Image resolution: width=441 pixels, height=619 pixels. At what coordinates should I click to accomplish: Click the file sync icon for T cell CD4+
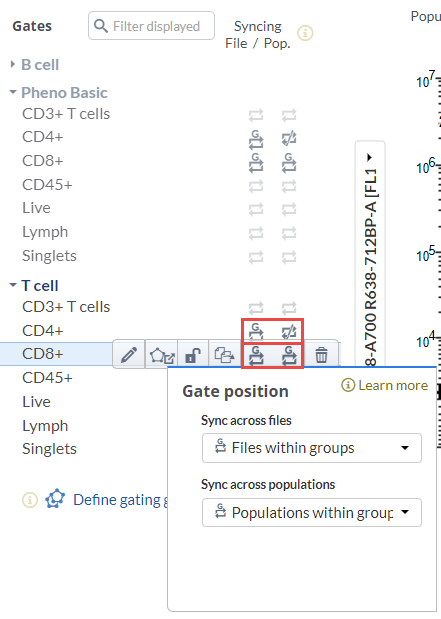[x=256, y=331]
